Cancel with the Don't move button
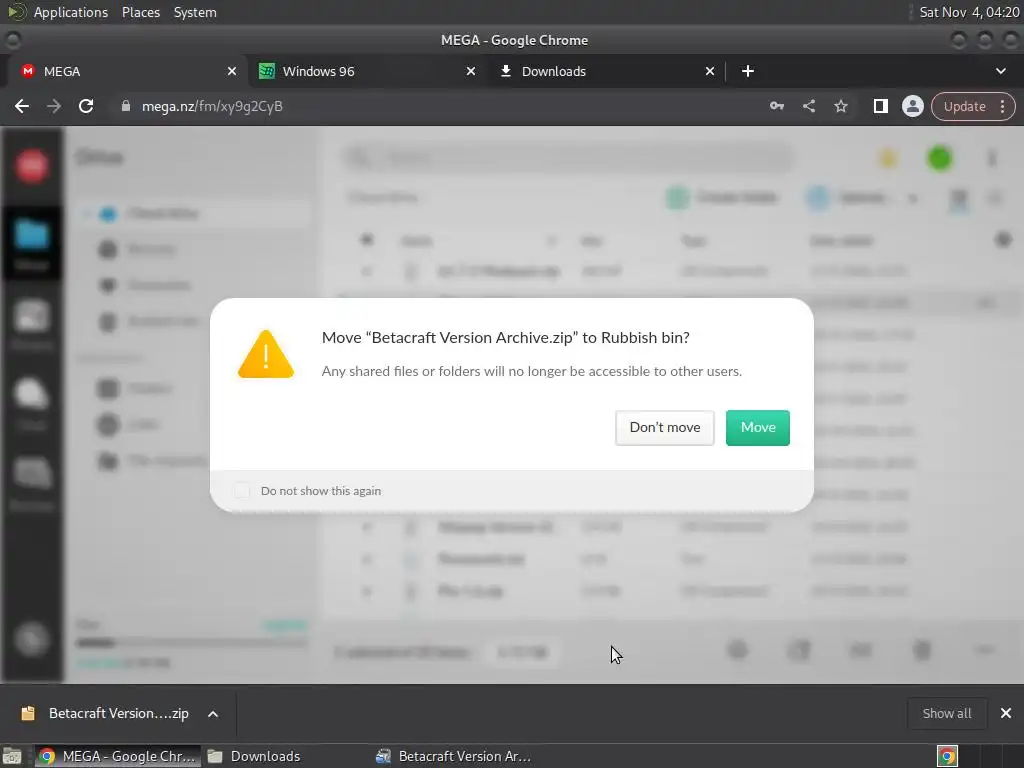The height and width of the screenshot is (768, 1024). click(665, 428)
